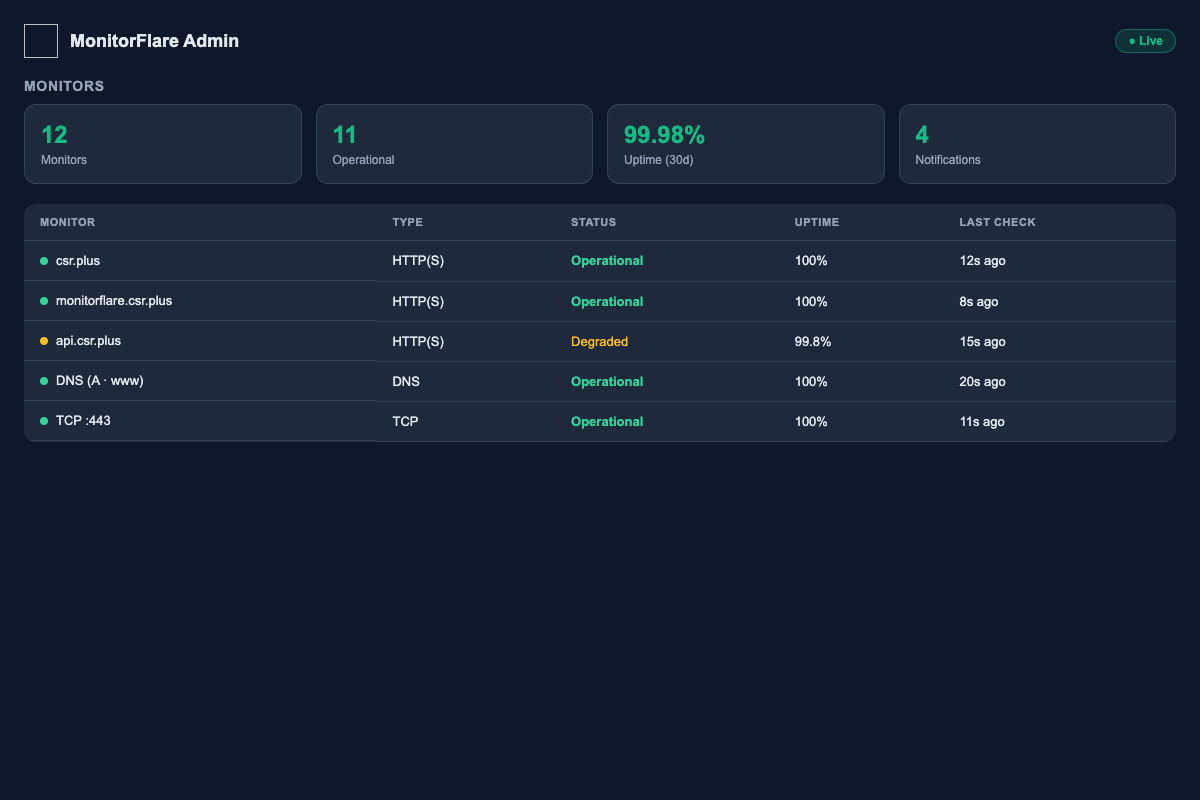Viewport: 1200px width, 800px height.
Task: Select the monitorflare.csr.plus monitor name
Action: 114,301
